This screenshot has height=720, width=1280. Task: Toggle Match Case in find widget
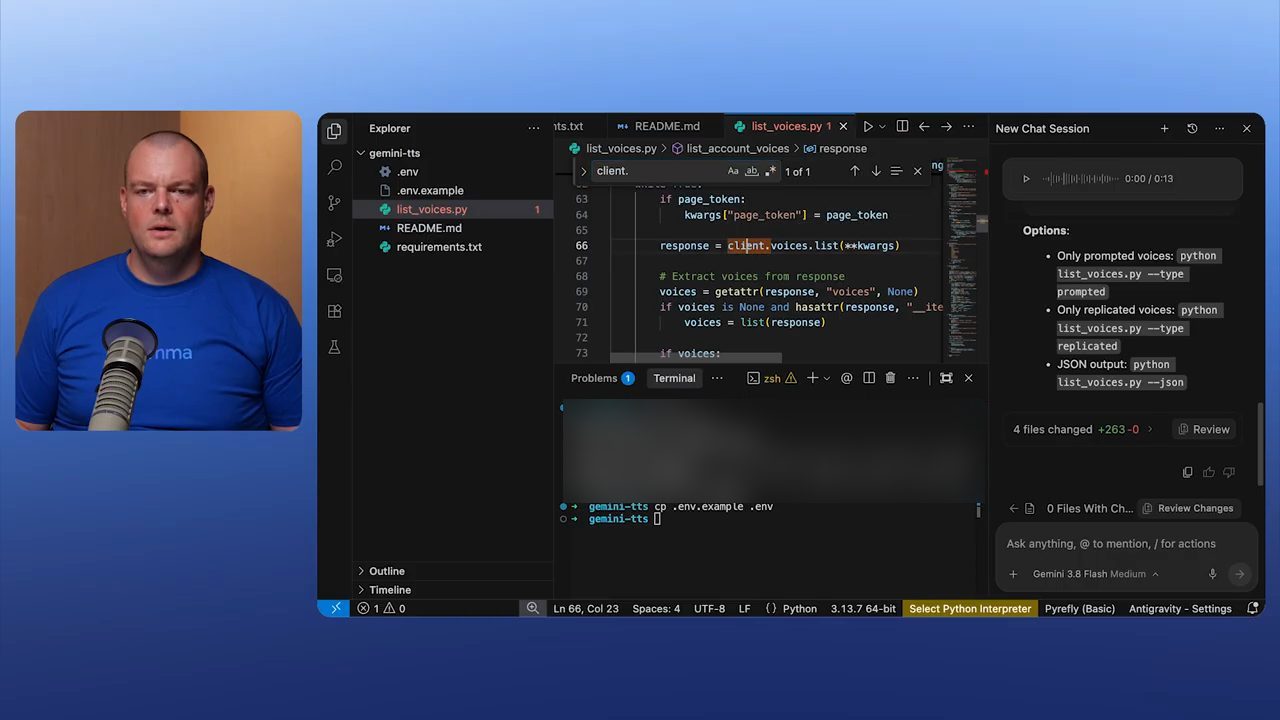(x=733, y=171)
